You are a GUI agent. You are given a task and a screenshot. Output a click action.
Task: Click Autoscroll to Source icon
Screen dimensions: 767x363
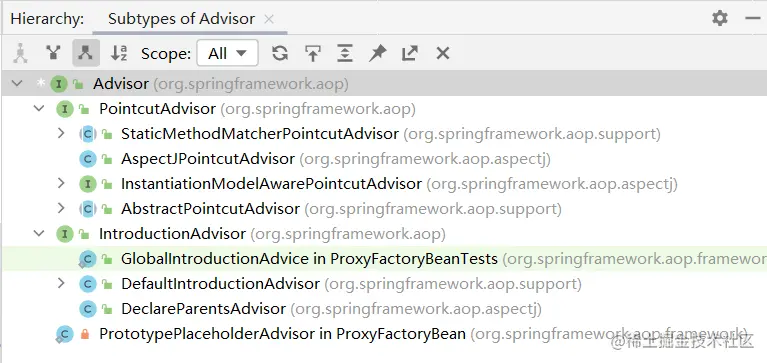(313, 53)
